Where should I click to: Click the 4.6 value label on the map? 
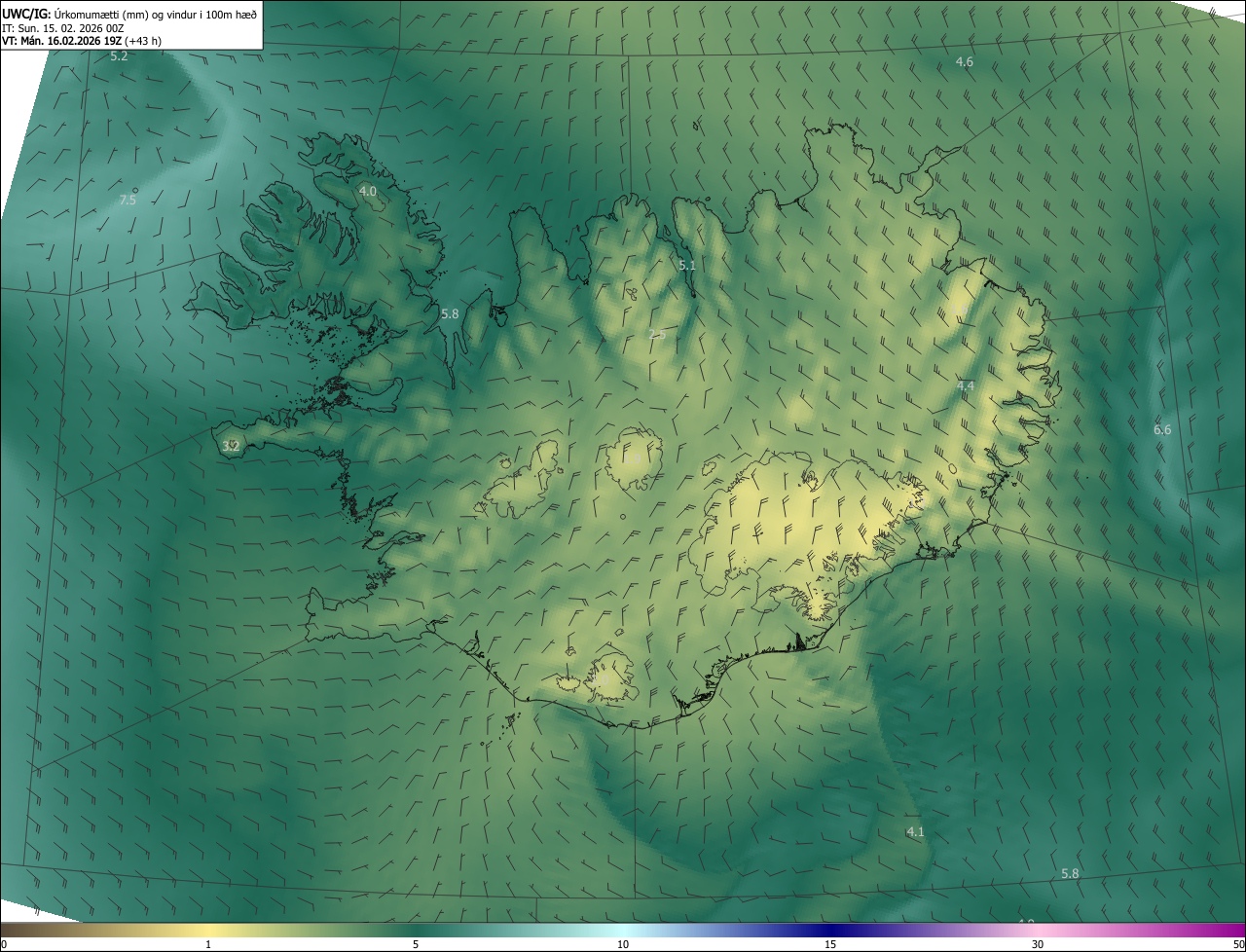coord(964,61)
